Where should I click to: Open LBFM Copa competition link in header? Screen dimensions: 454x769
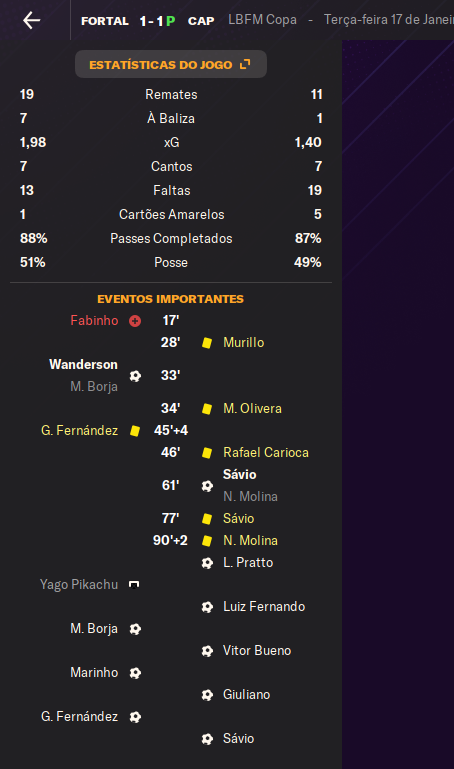click(x=262, y=20)
